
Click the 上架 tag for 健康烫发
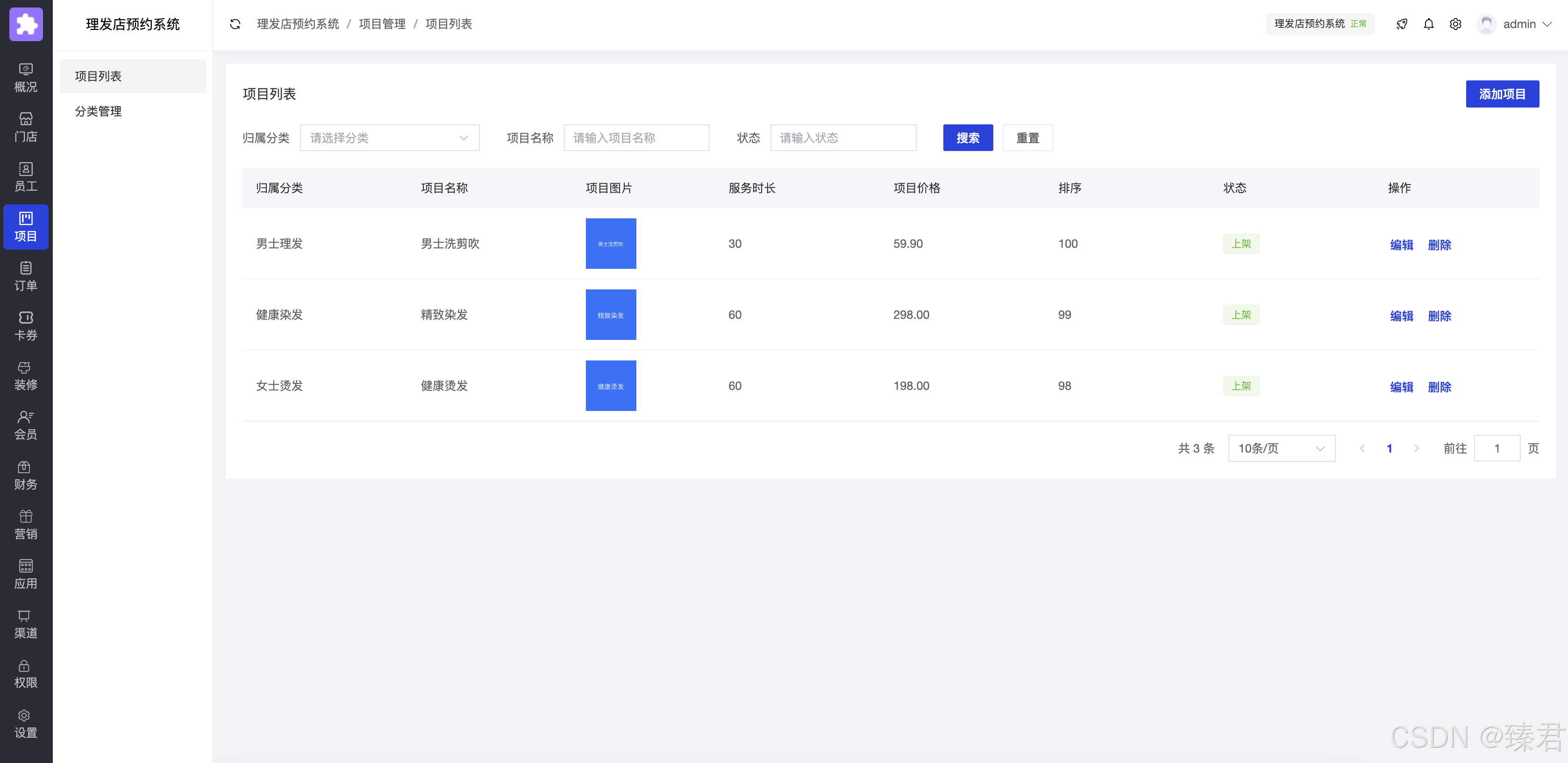pos(1241,386)
